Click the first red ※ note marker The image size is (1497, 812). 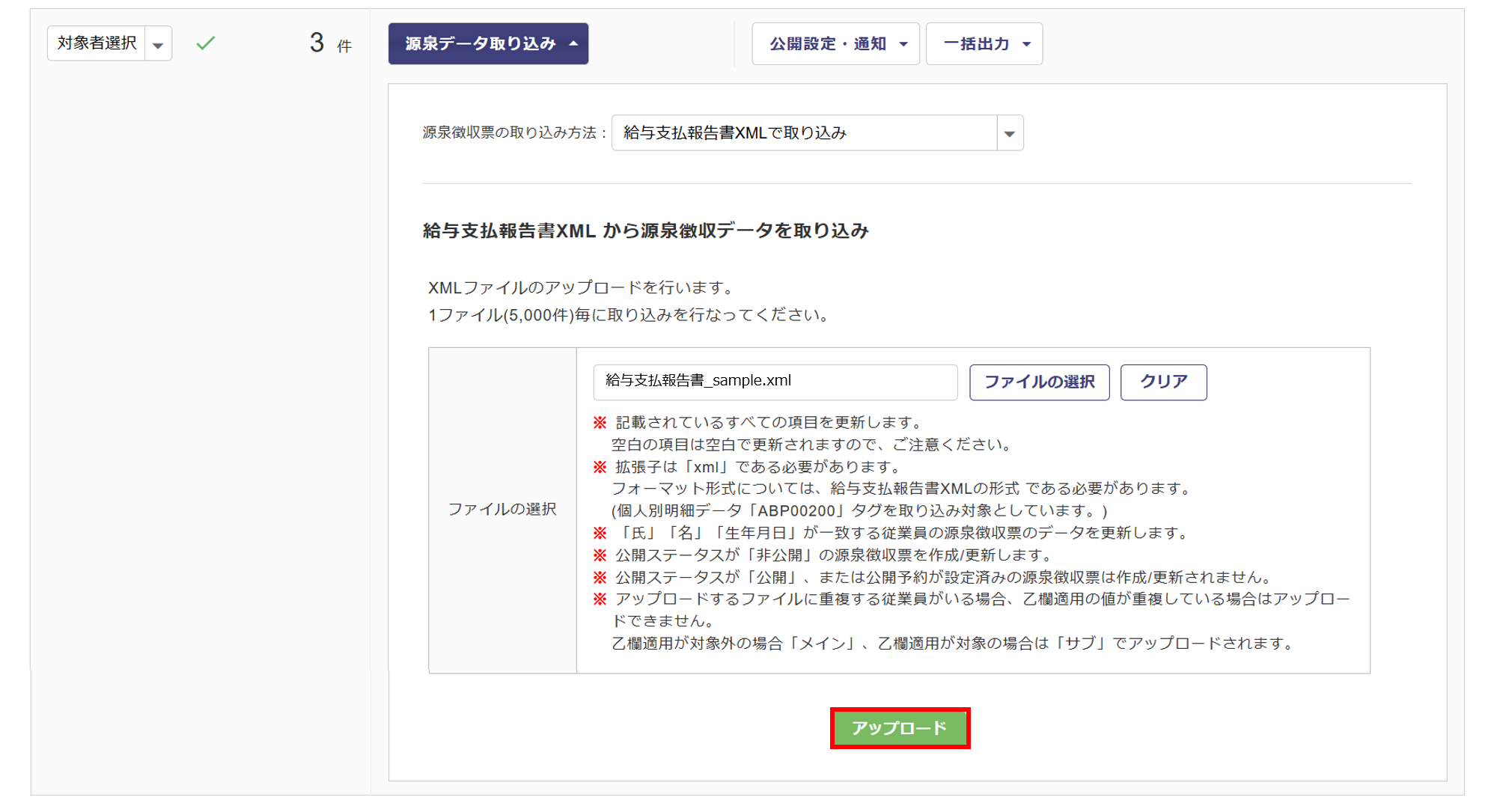(x=600, y=423)
